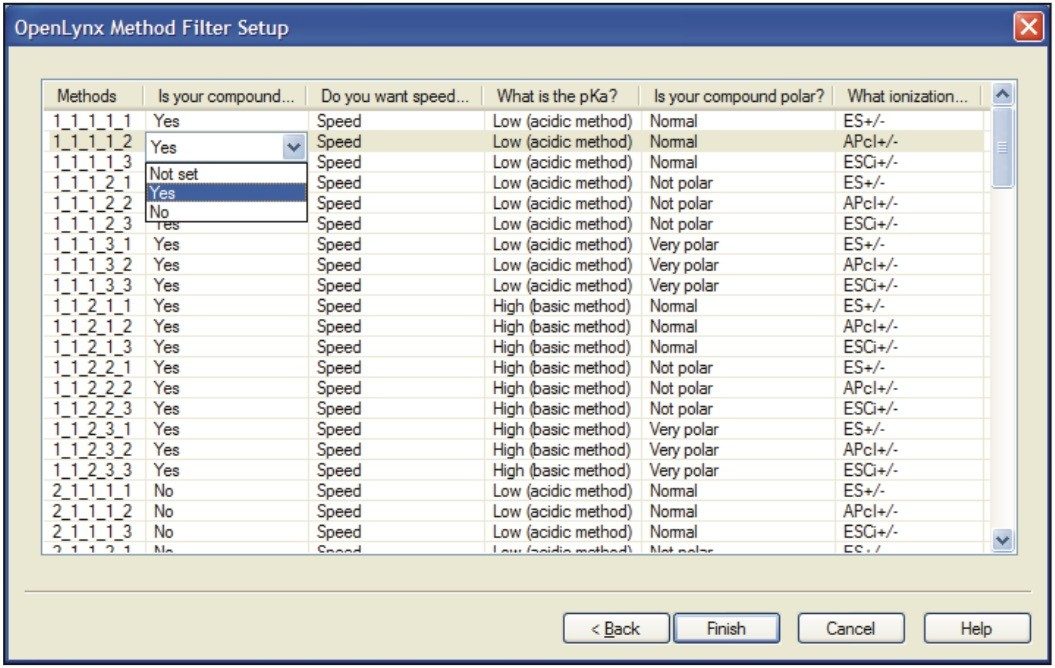The image size is (1055, 668).
Task: Click 'Low (acidic method)' in row 1_1_1_1_1
Action: tap(562, 121)
